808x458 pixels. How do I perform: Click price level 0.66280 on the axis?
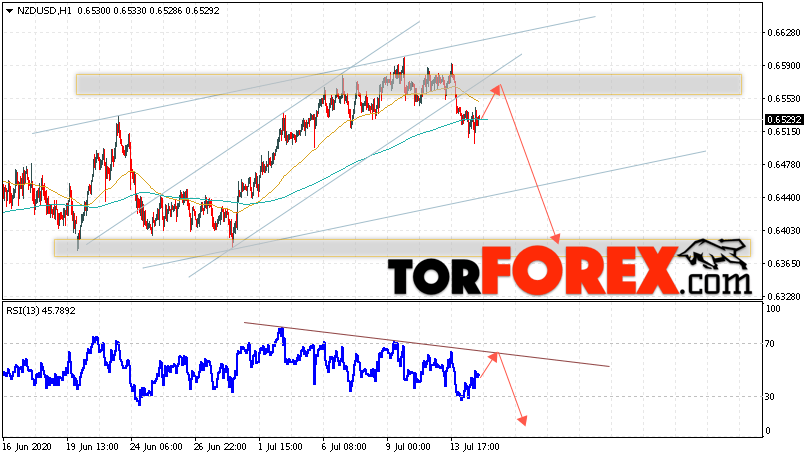(x=784, y=33)
